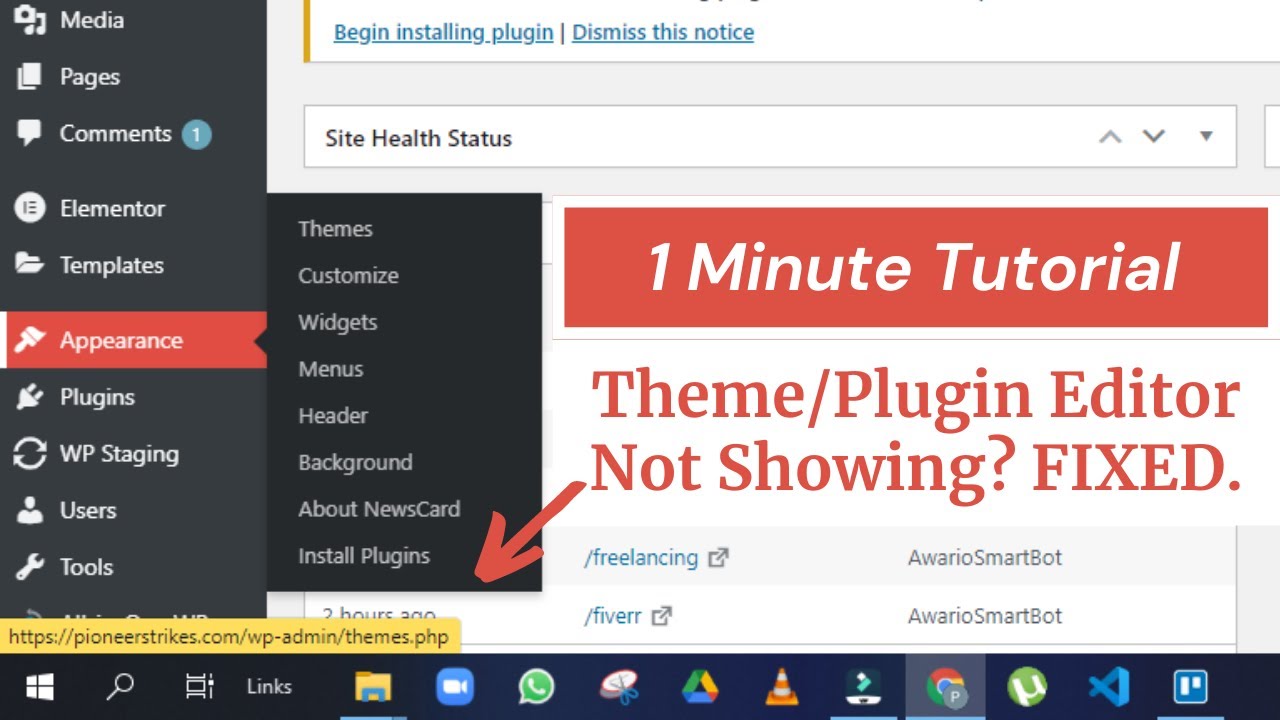
Task: Open About NewsCard submenu entry
Action: 379,509
